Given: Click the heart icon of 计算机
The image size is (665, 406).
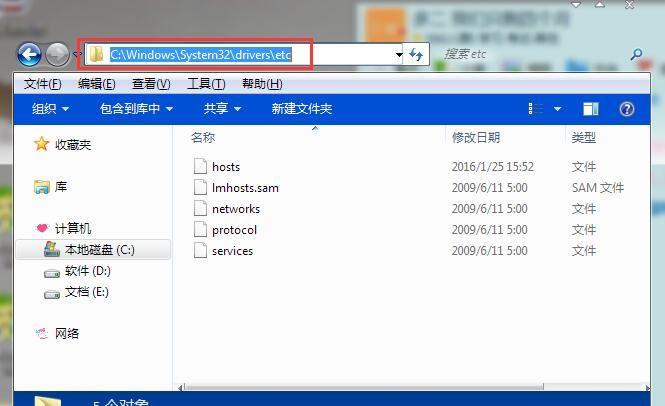Looking at the screenshot, I should [x=42, y=228].
